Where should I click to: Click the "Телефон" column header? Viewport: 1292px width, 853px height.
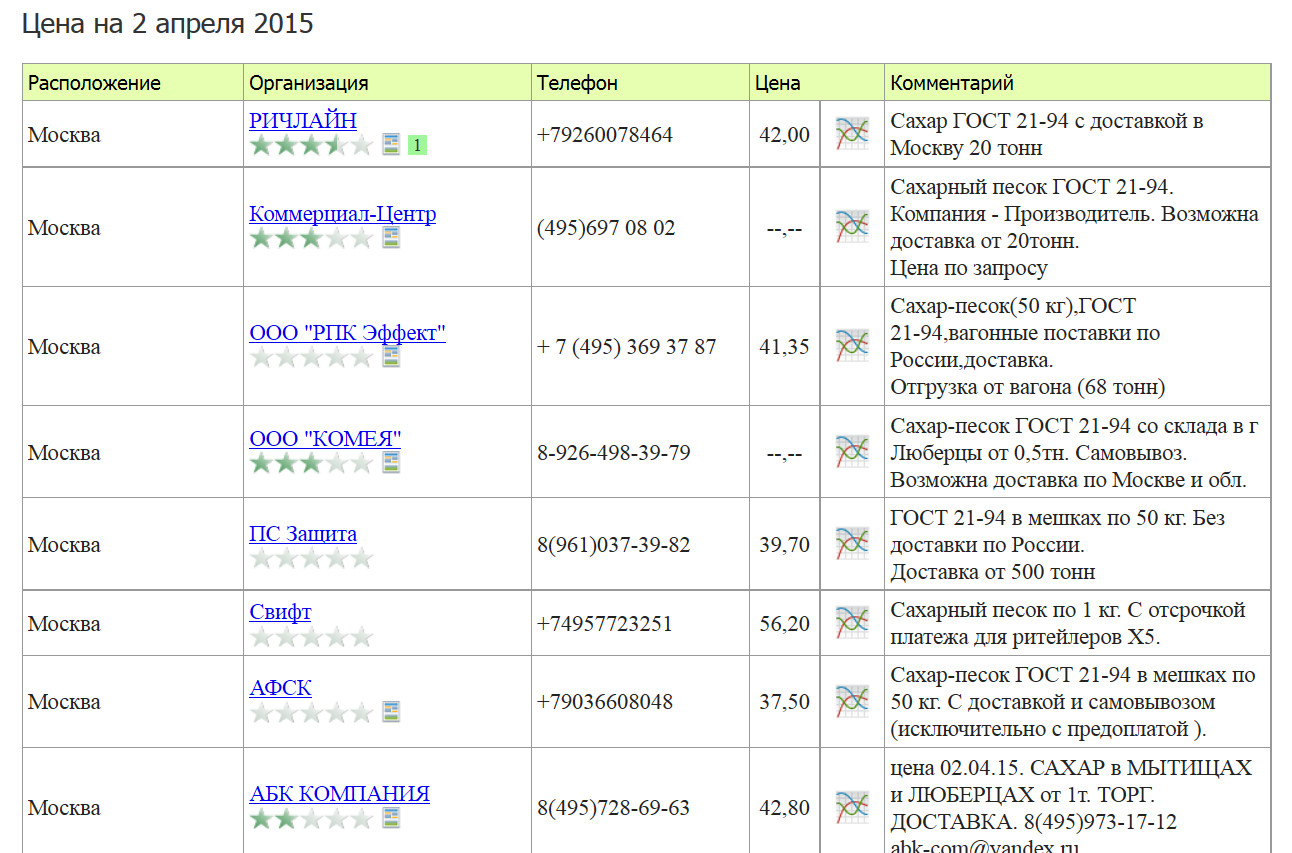coord(577,83)
